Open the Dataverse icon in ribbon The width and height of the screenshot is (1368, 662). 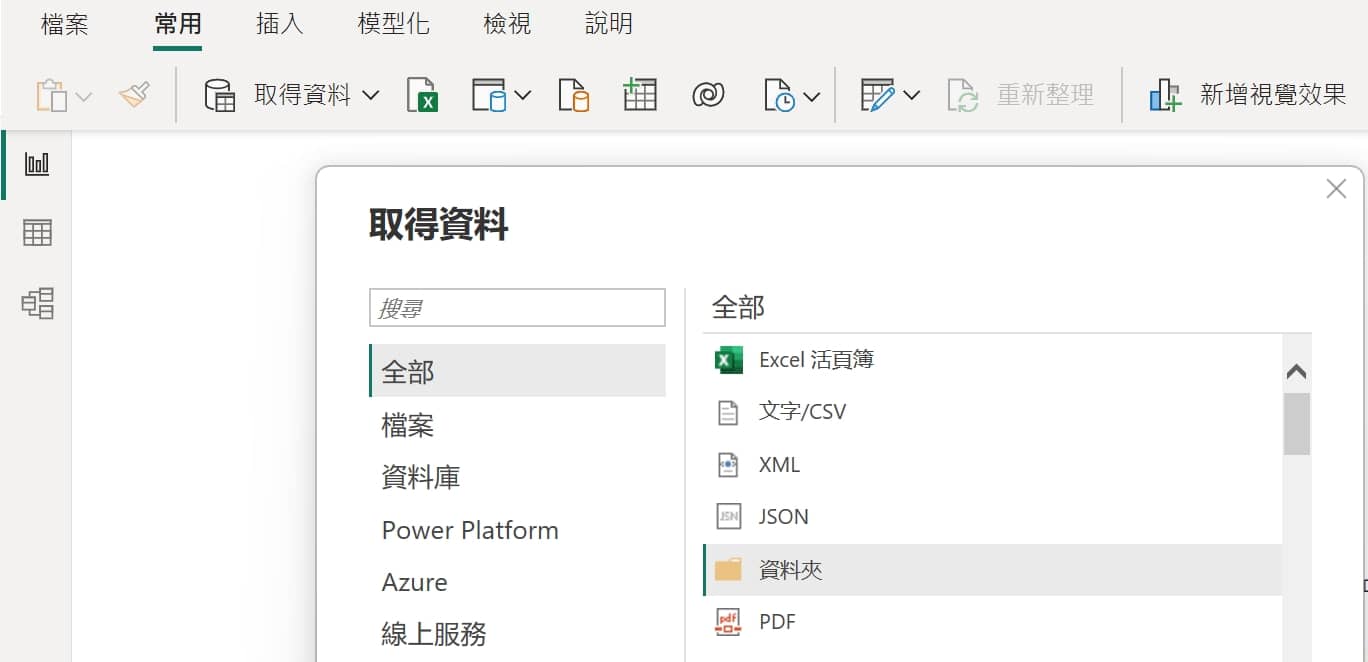[708, 96]
